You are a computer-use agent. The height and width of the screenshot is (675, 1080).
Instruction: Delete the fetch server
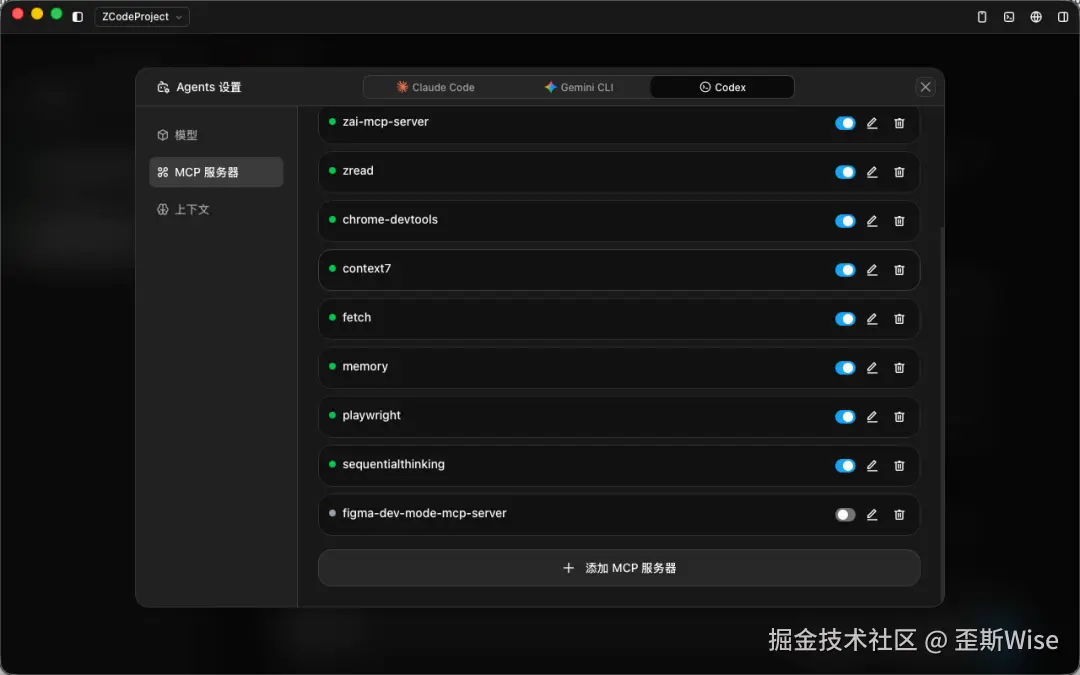coord(899,319)
